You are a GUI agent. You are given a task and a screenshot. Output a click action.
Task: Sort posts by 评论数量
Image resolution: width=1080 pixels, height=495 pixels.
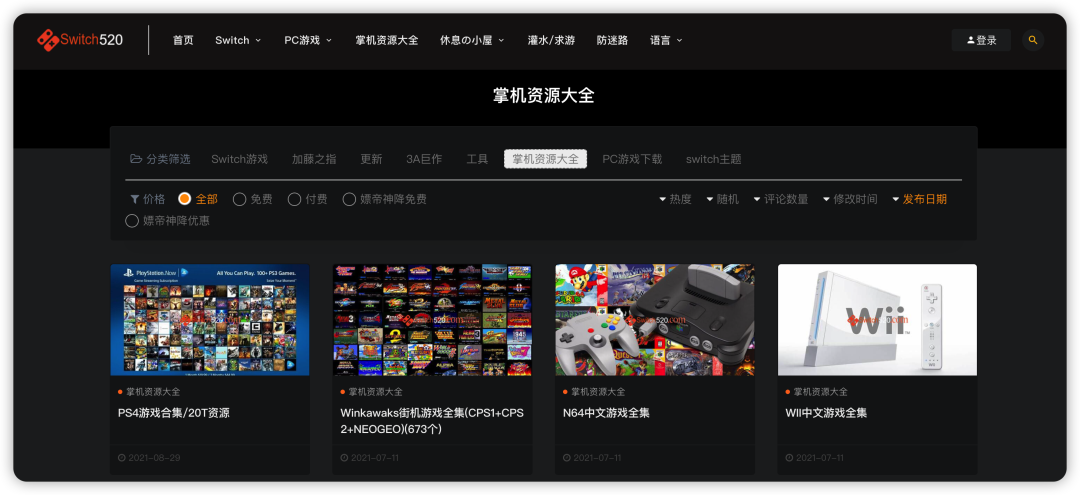pyautogui.click(x=781, y=199)
